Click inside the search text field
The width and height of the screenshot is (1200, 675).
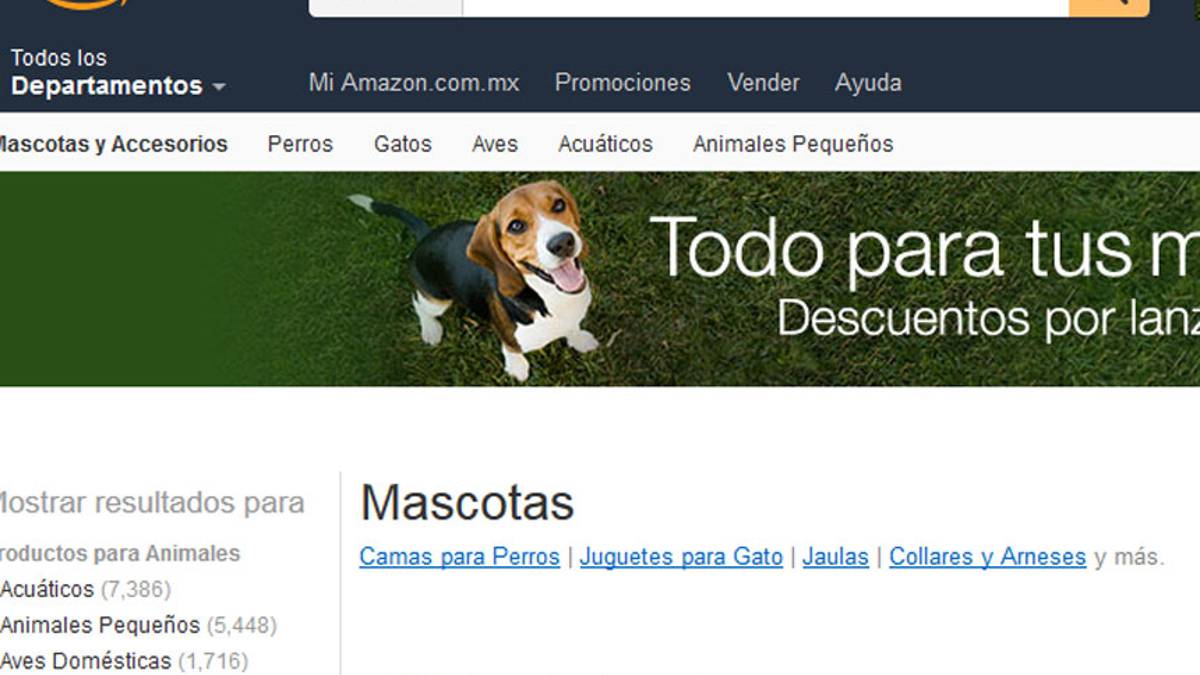pyautogui.click(x=765, y=8)
